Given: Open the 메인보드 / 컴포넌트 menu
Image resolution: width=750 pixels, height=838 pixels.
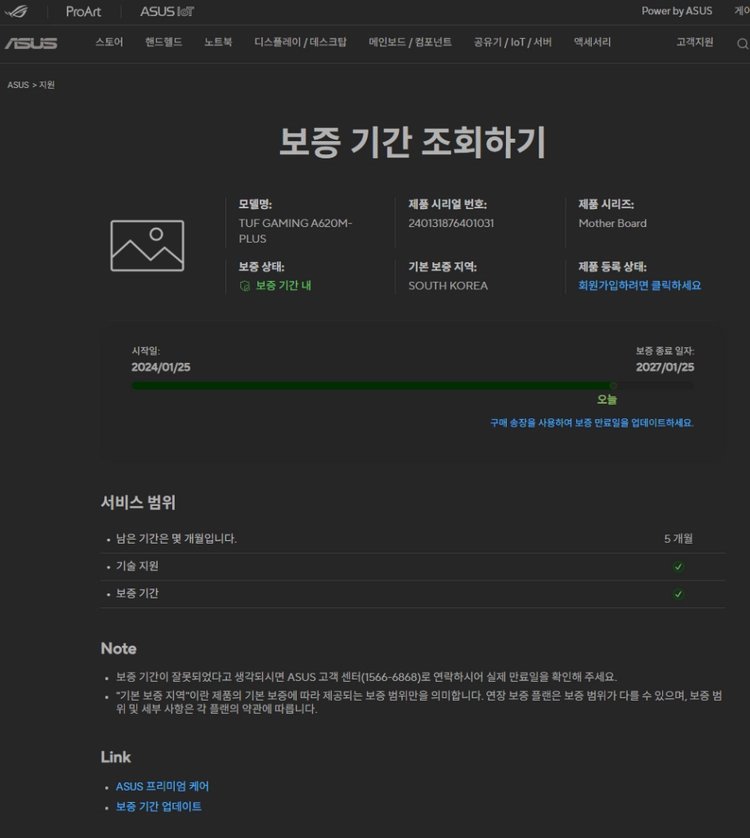Looking at the screenshot, I should pos(410,42).
